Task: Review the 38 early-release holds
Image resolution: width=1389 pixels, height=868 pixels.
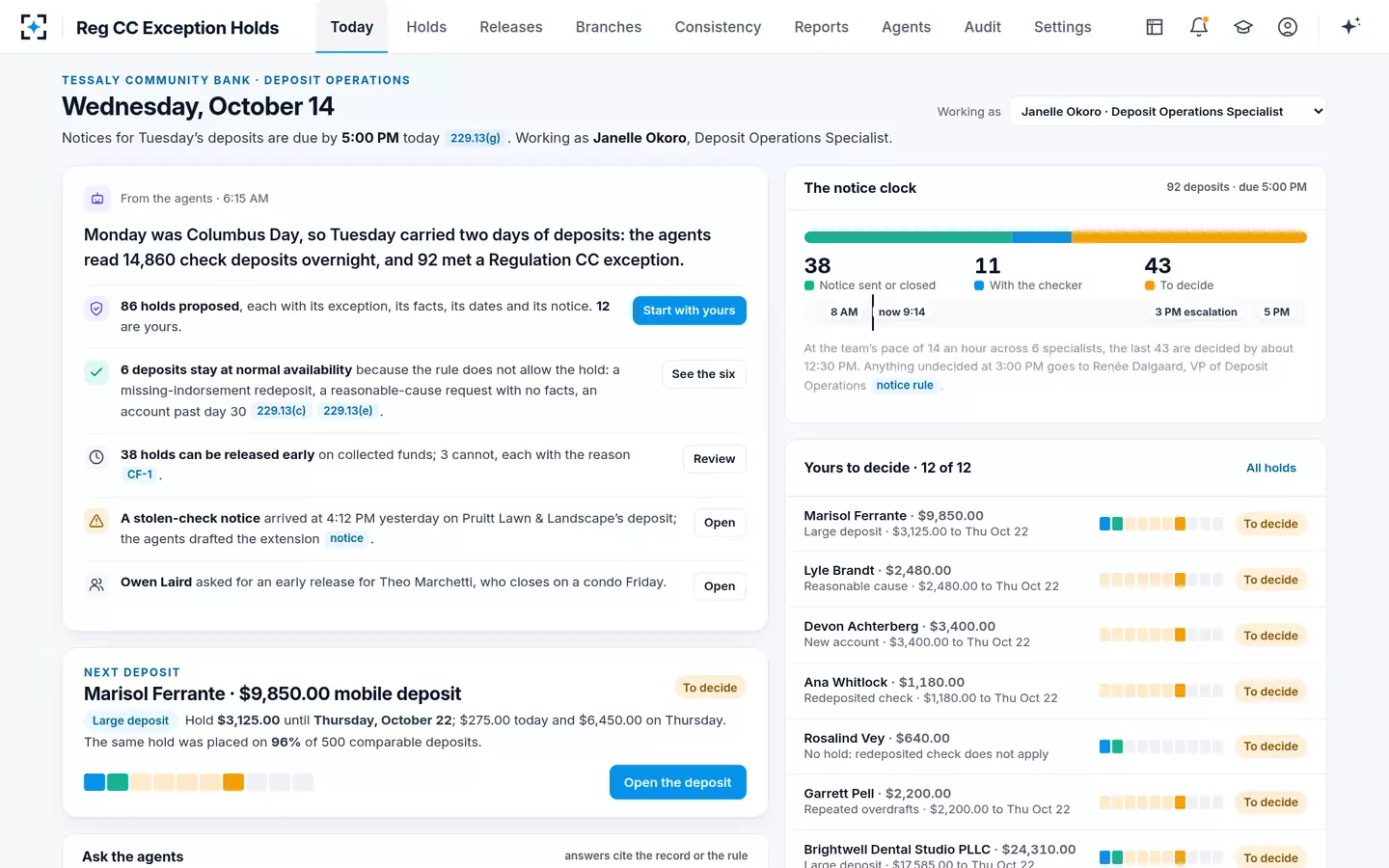Action: [714, 459]
